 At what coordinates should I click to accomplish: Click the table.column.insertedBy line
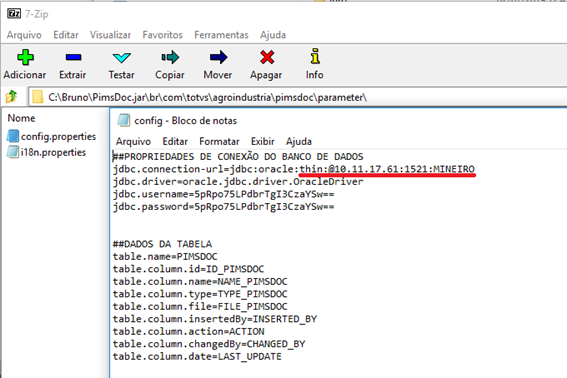[x=215, y=319]
